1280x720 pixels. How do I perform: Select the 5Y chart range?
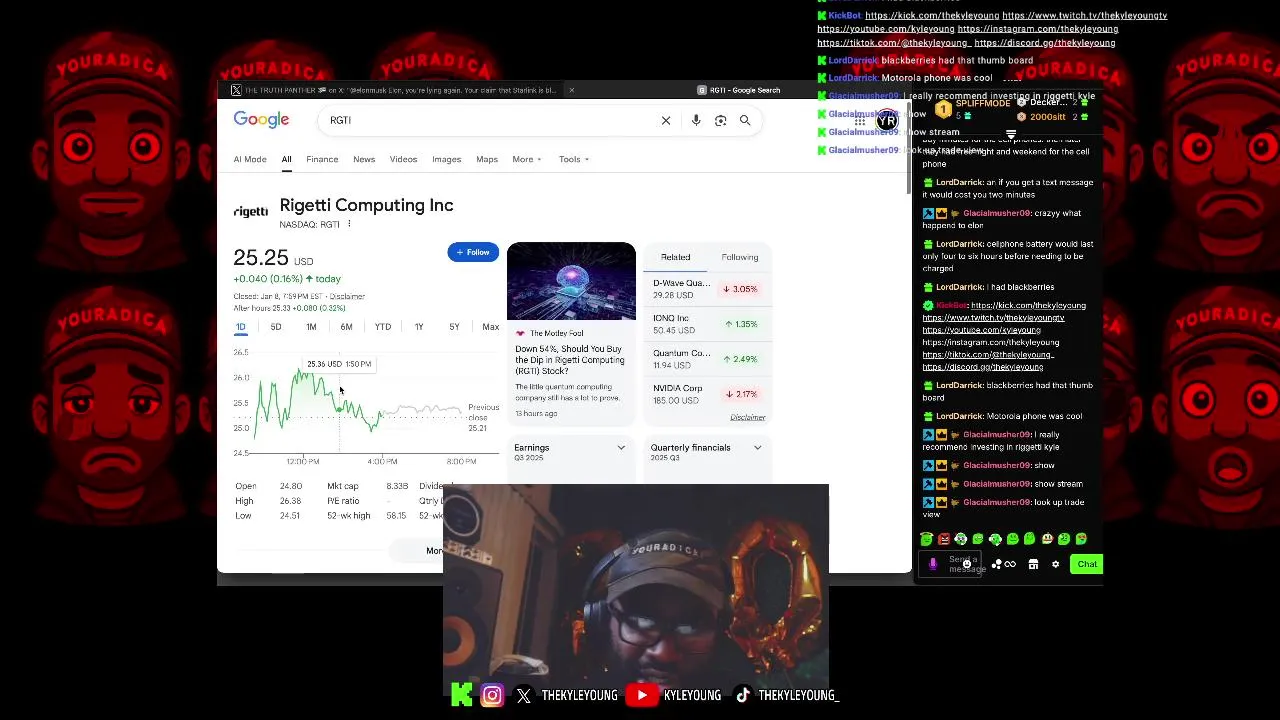click(454, 327)
